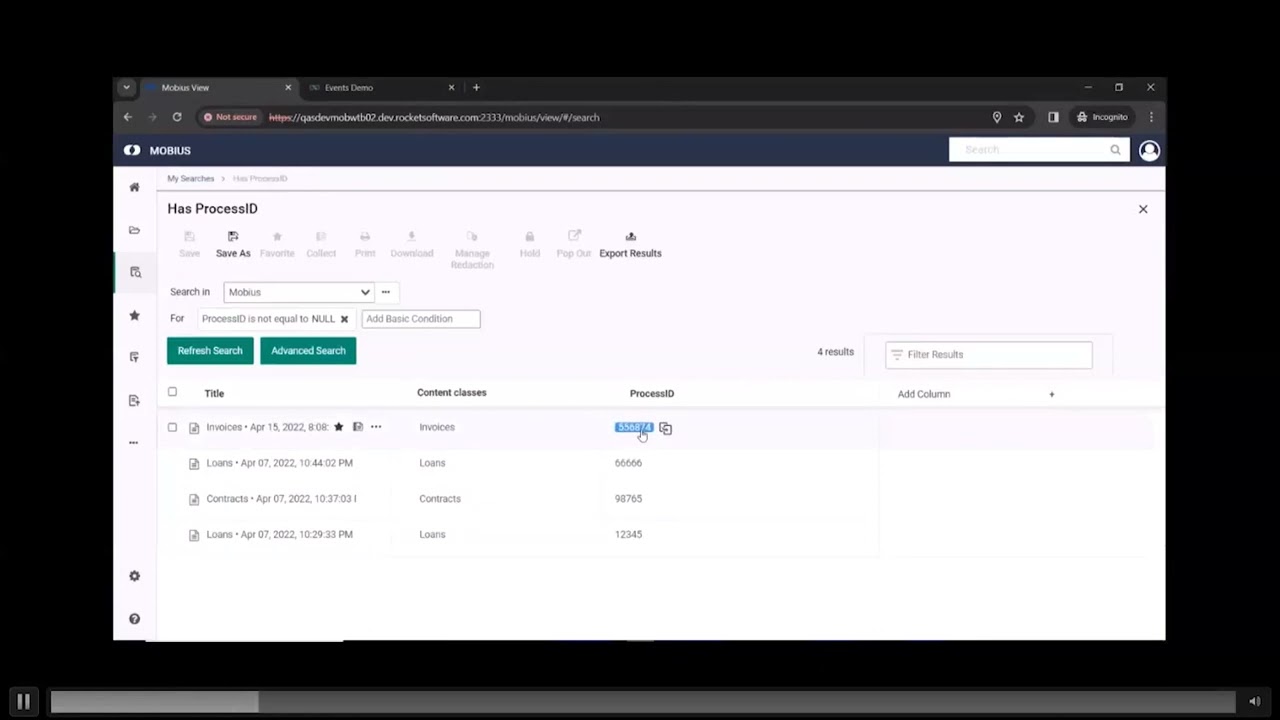Click the Print toolbar icon
1280x720 pixels.
tap(365, 244)
